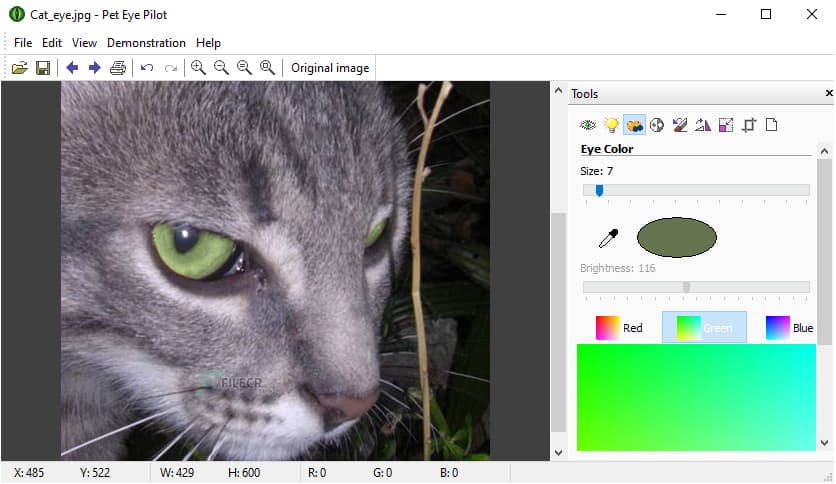
Task: Choose the Red color palette
Action: click(x=619, y=327)
